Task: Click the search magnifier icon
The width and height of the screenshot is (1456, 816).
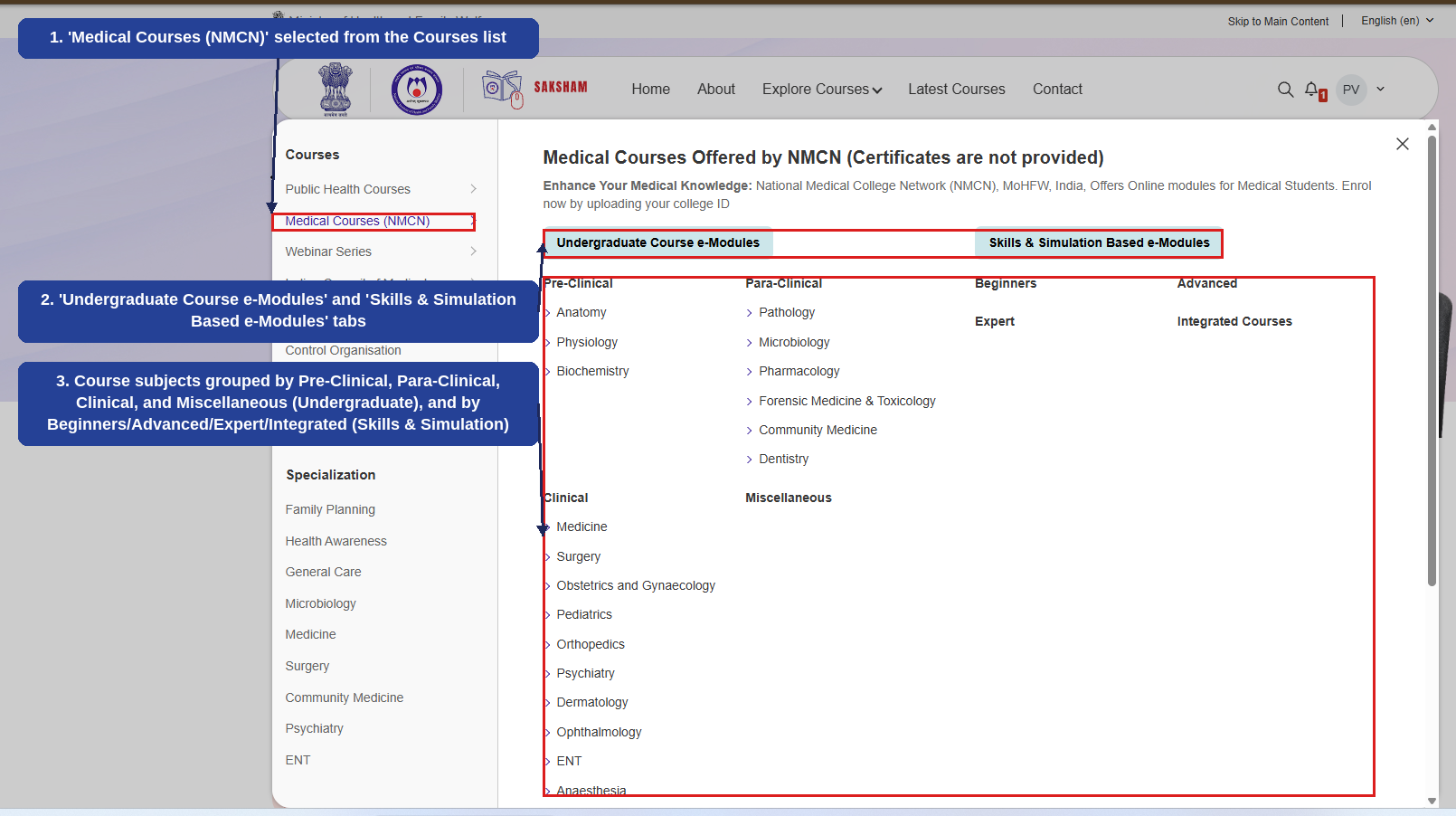Action: click(1285, 90)
